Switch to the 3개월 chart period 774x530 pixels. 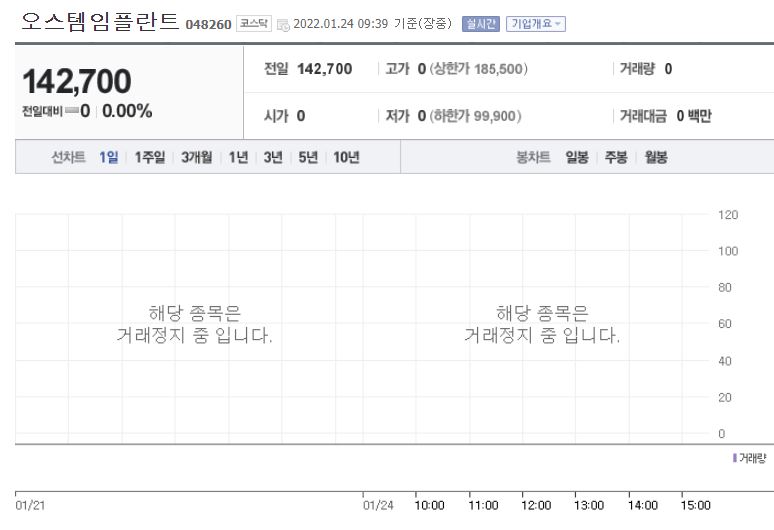(196, 157)
